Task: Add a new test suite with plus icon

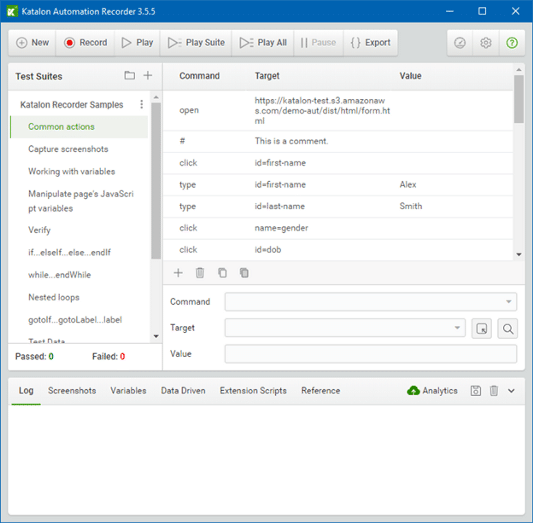Action: (148, 75)
